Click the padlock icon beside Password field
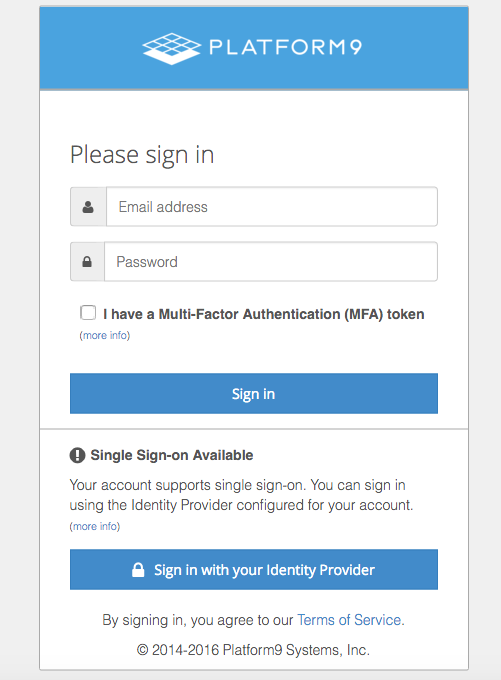This screenshot has height=680, width=501. click(87, 262)
